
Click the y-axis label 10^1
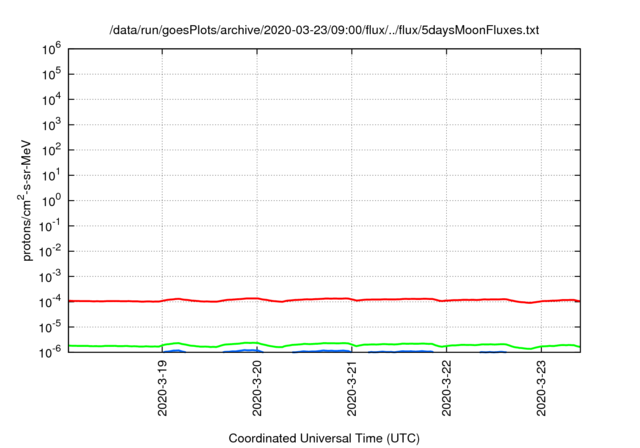51,175
